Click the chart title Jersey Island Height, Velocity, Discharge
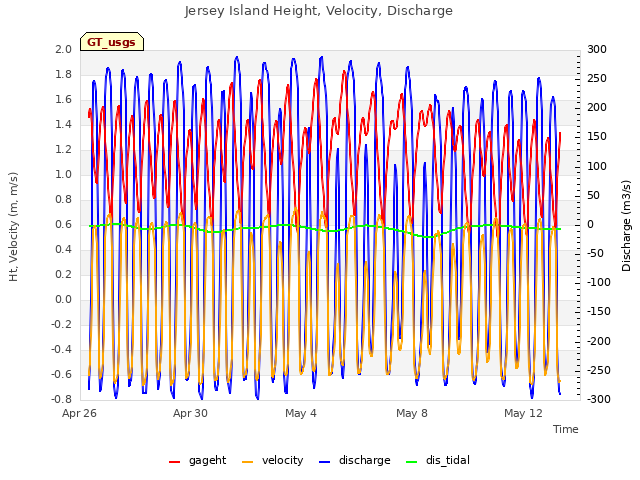 click(319, 11)
